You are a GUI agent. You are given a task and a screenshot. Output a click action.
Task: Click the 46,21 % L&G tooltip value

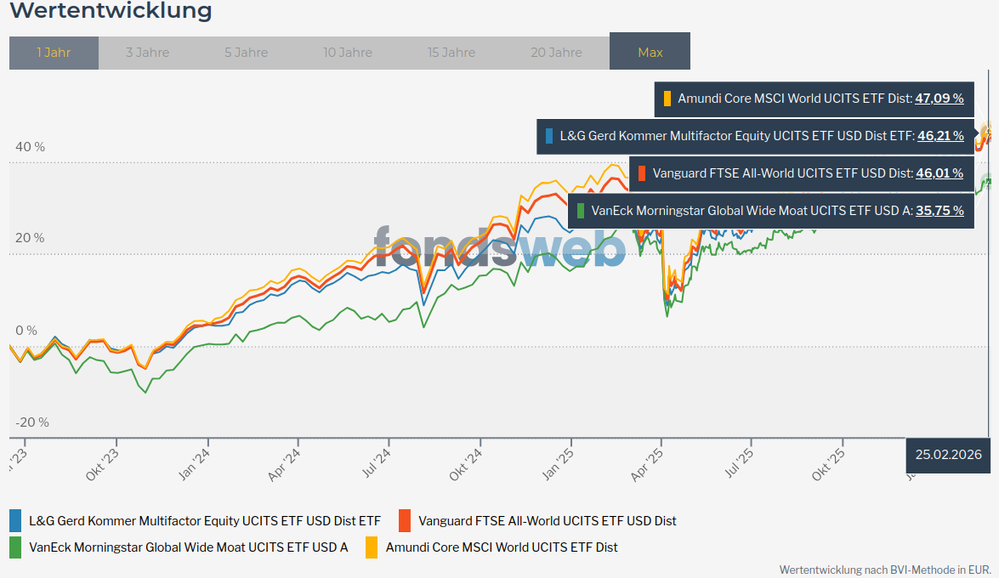coord(940,136)
